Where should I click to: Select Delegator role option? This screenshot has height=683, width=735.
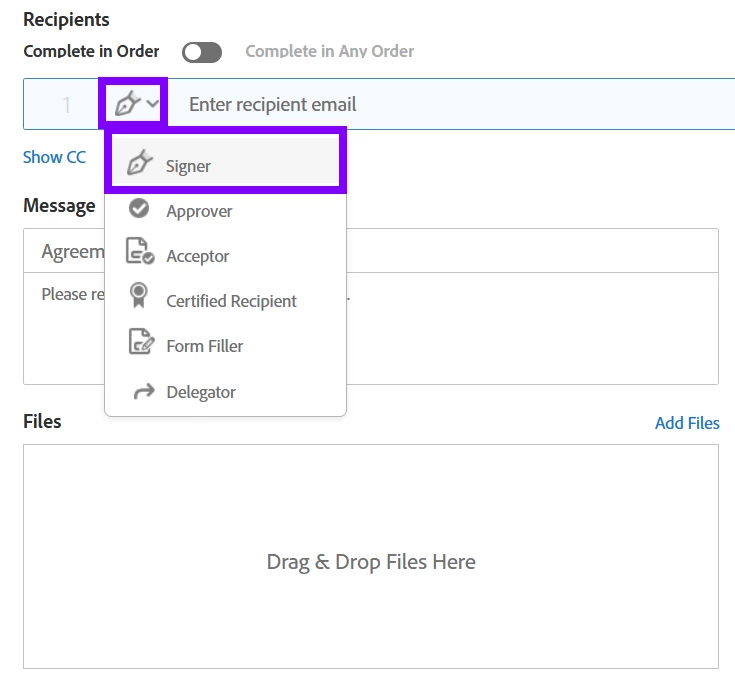[x=225, y=392]
